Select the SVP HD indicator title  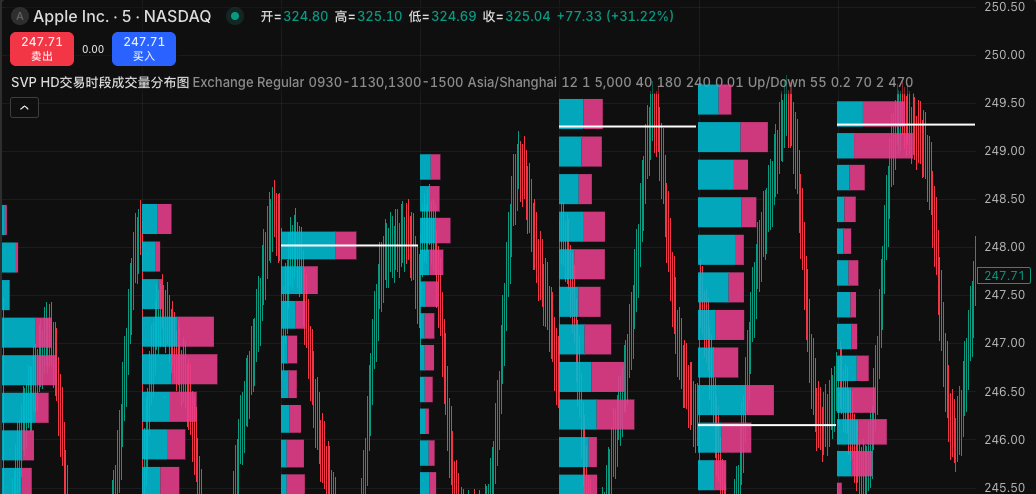click(x=100, y=83)
